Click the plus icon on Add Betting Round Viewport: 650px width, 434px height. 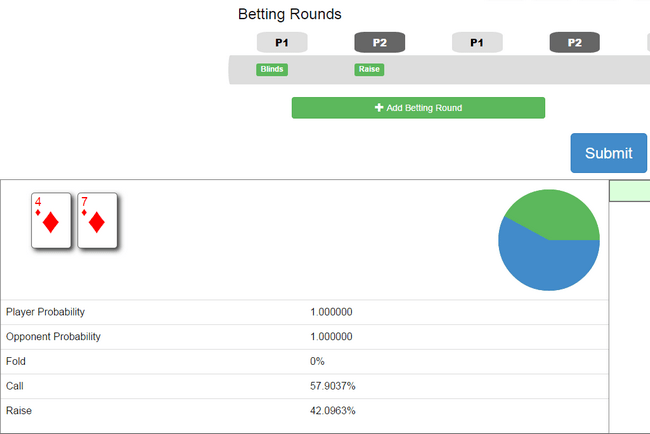point(379,108)
